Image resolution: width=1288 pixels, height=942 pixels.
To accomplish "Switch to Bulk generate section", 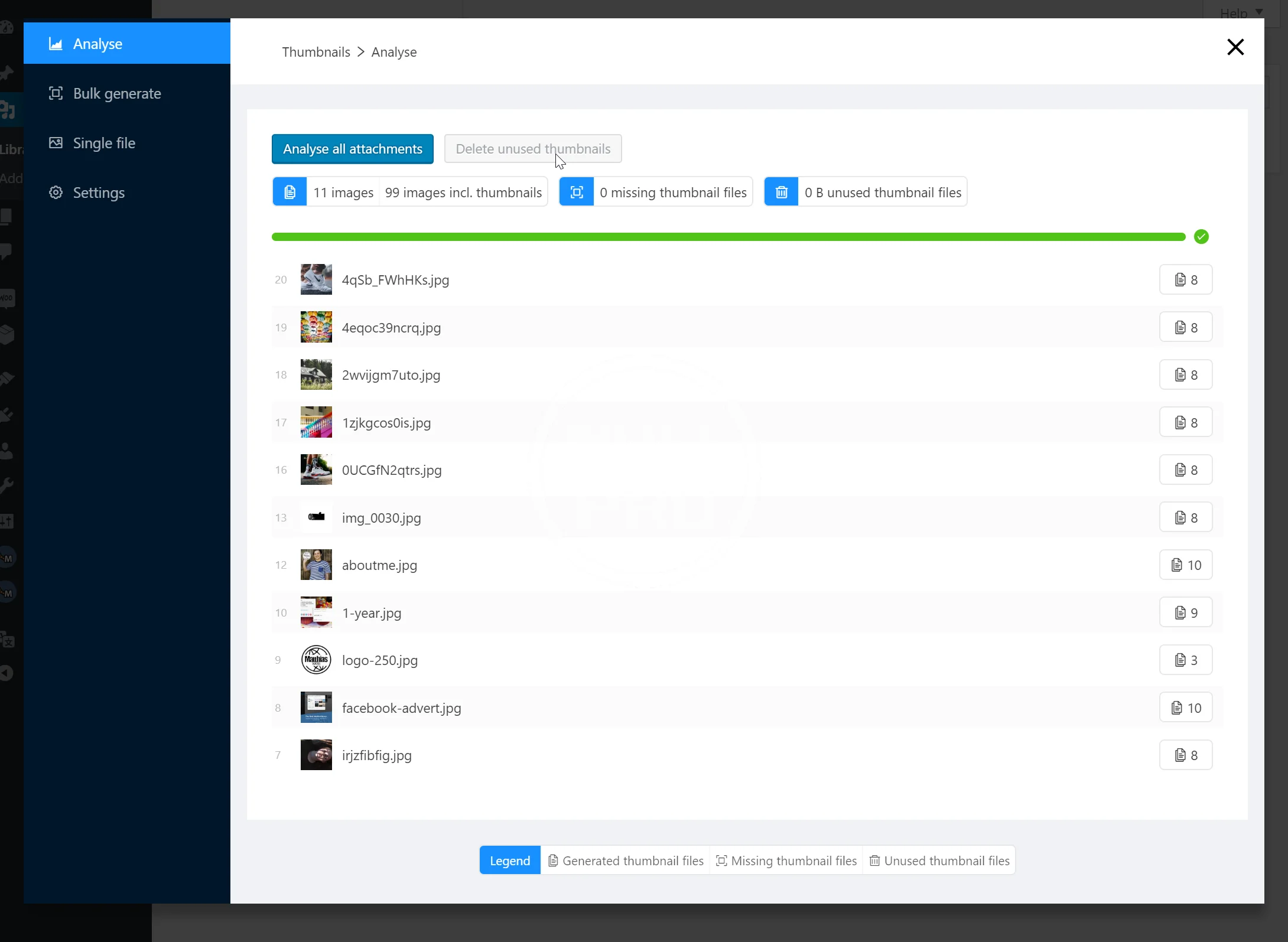I will [116, 93].
